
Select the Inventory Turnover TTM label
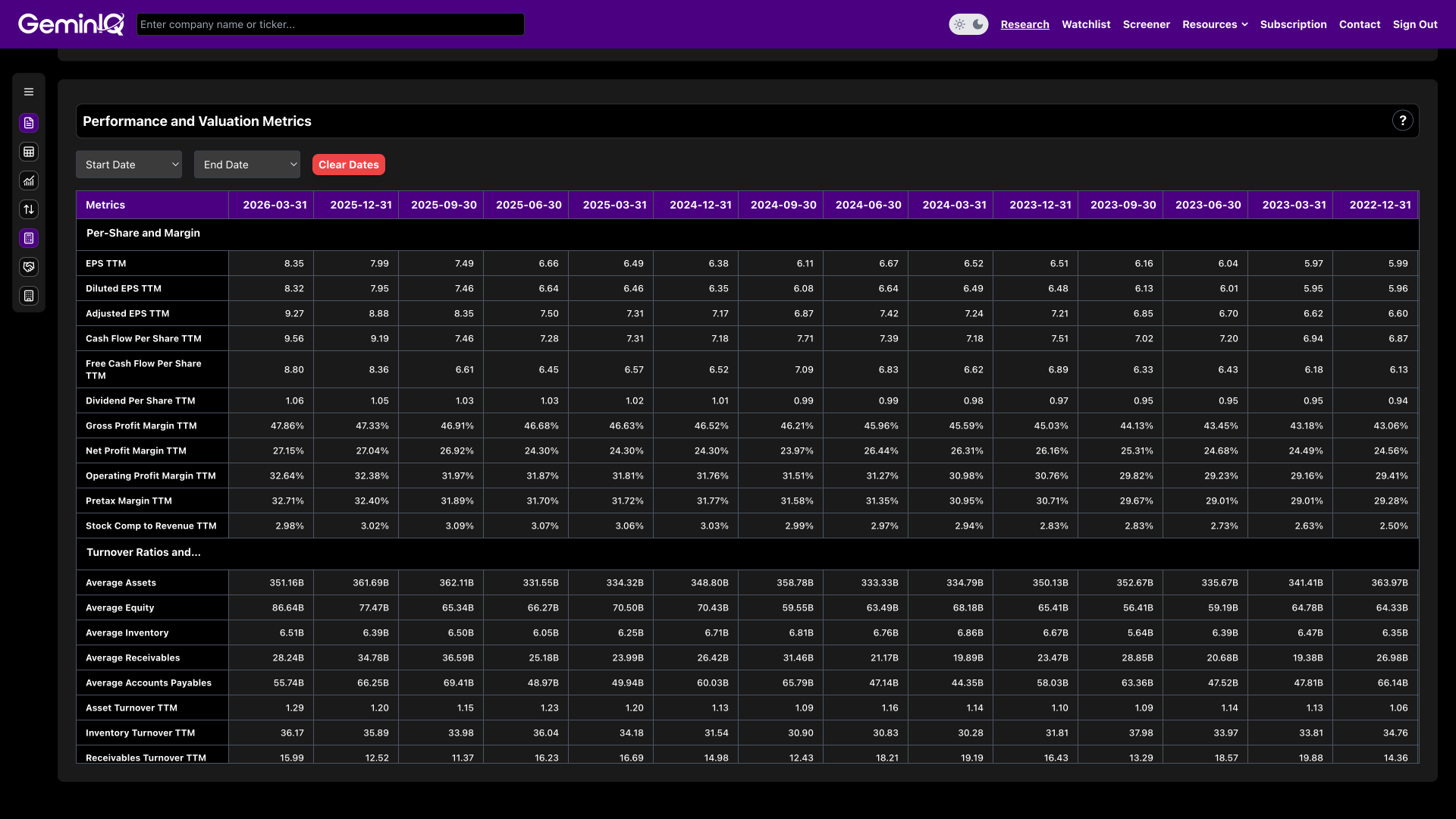(140, 733)
